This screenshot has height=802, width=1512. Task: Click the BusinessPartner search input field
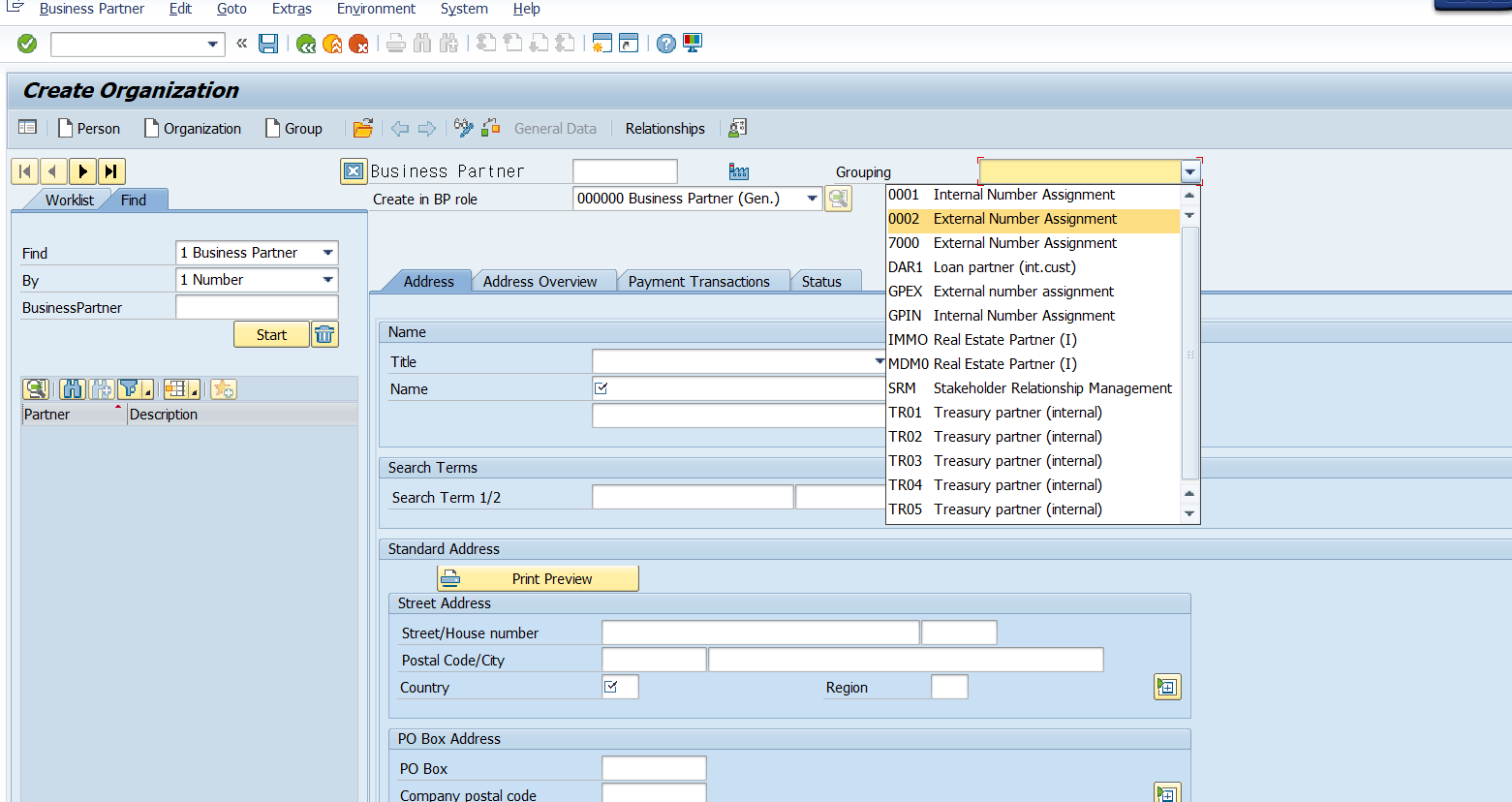[257, 307]
